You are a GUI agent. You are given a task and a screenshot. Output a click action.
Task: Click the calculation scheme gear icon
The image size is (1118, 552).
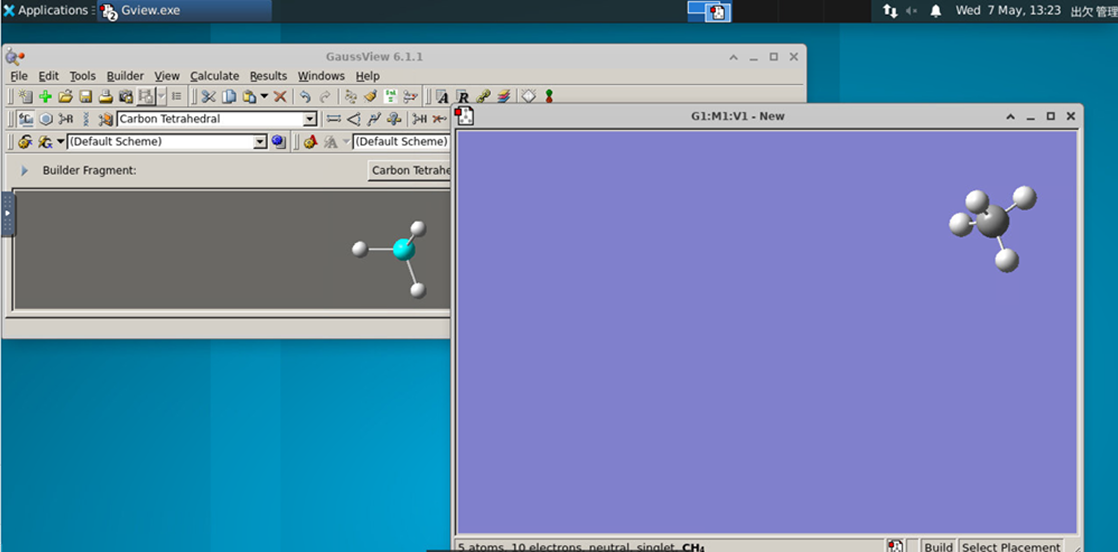pyautogui.click(x=26, y=142)
